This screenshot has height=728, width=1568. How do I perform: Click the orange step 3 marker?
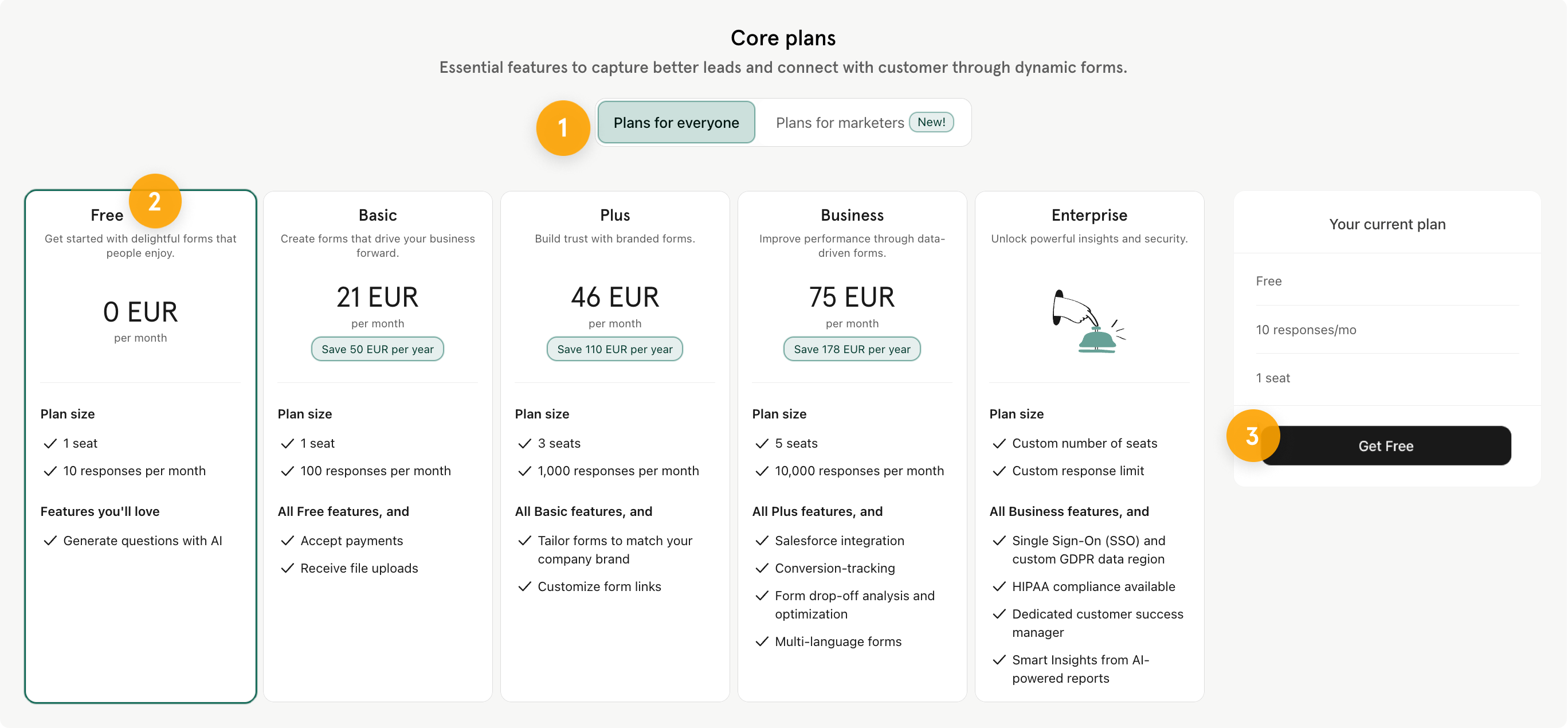1252,435
